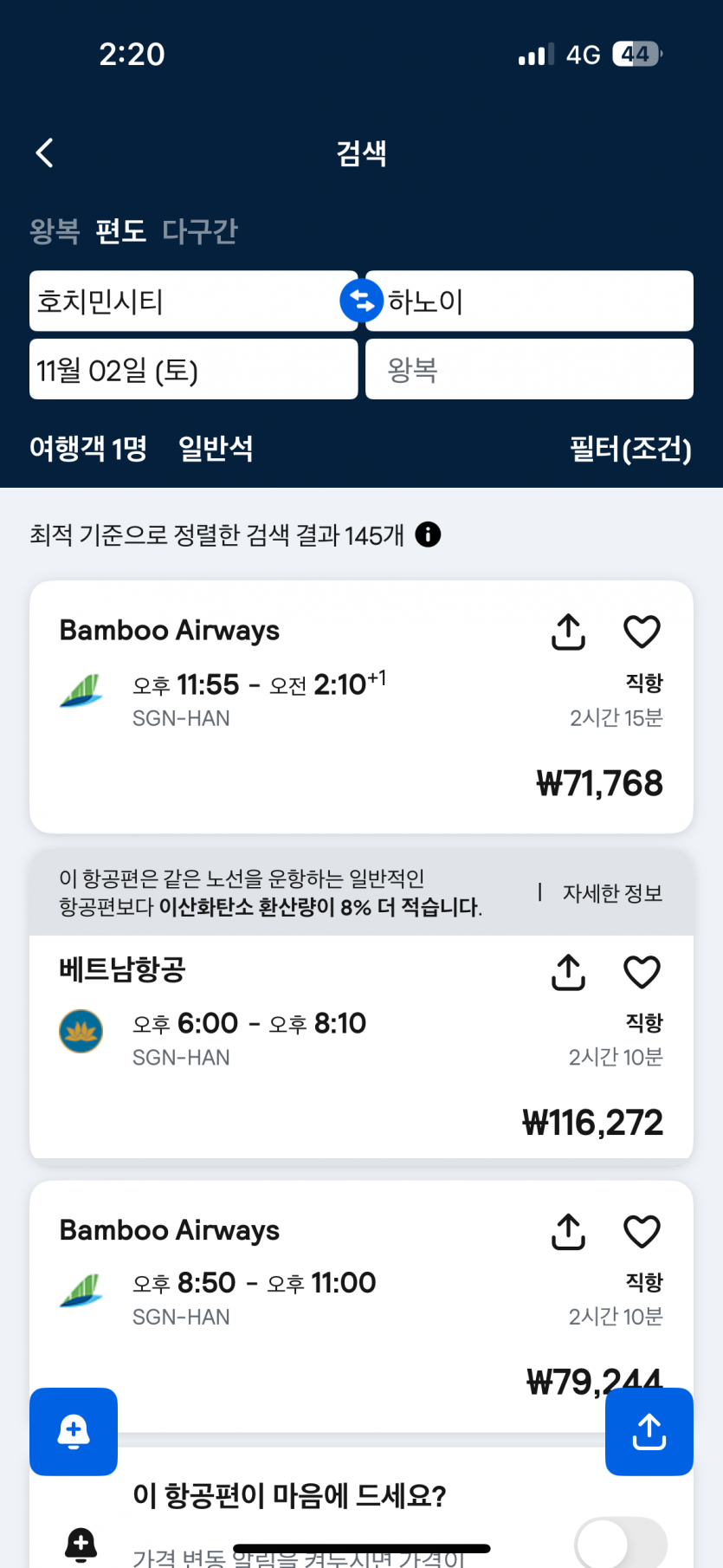Change the 여행객 1명 traveler count
The width and height of the screenshot is (723, 1568).
[88, 449]
